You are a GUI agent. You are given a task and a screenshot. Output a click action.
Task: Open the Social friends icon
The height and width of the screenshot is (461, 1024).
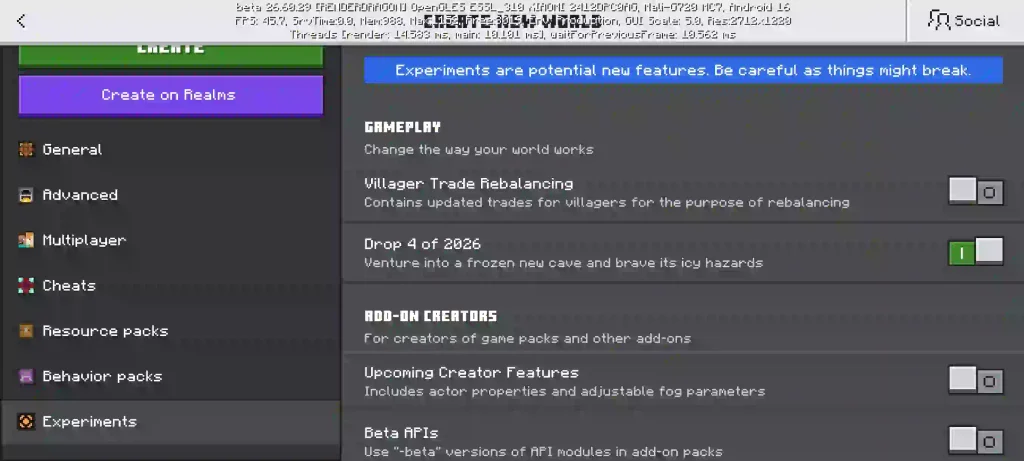[x=940, y=20]
